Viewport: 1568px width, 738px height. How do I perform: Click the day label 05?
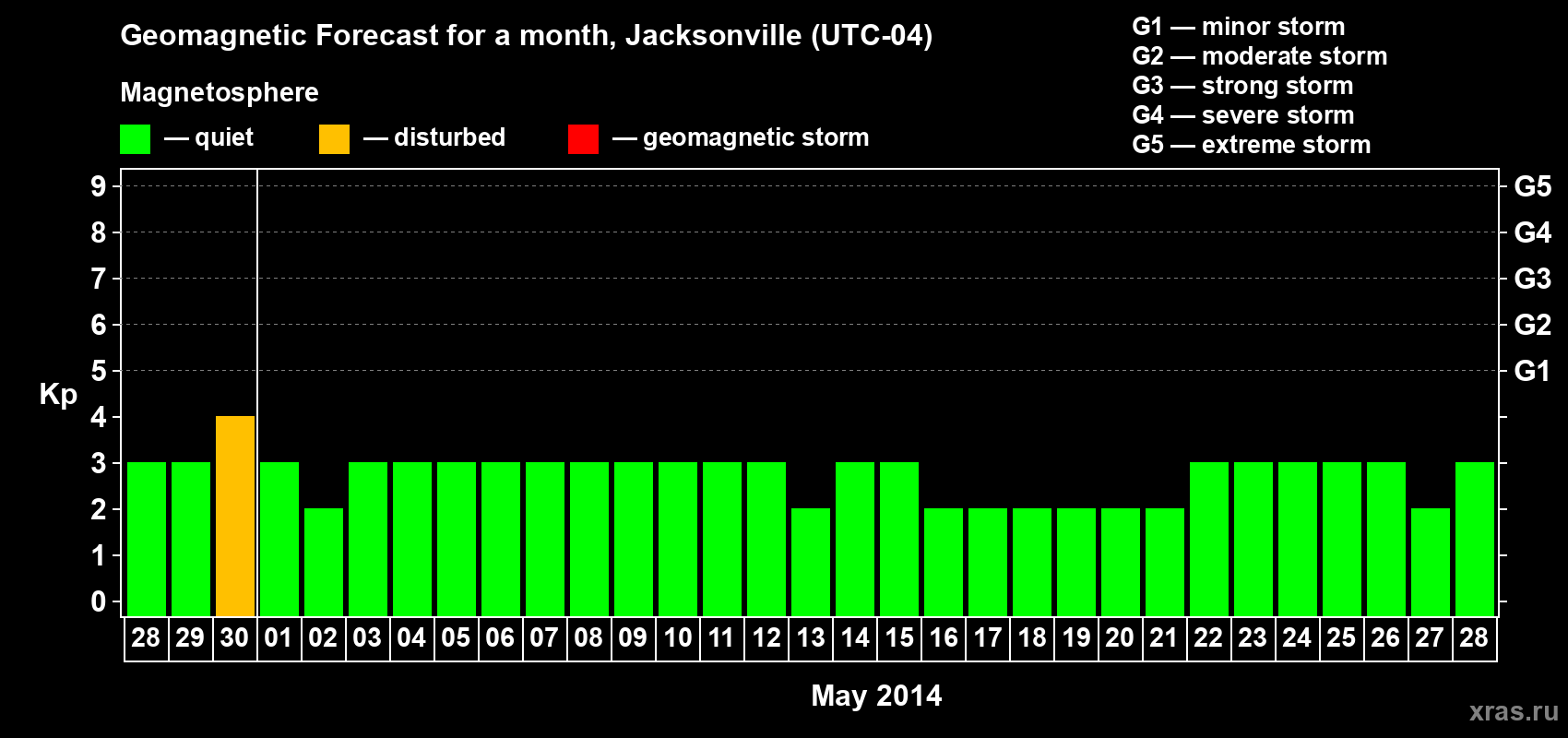click(456, 637)
